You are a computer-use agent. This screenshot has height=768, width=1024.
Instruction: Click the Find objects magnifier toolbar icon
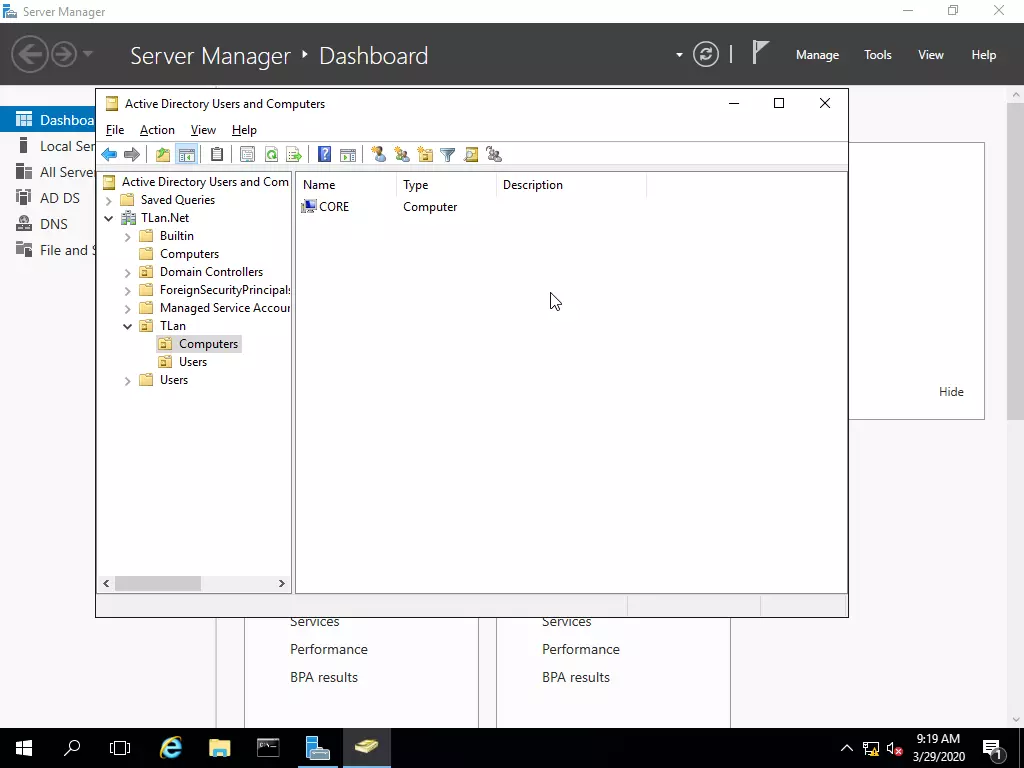click(471, 155)
